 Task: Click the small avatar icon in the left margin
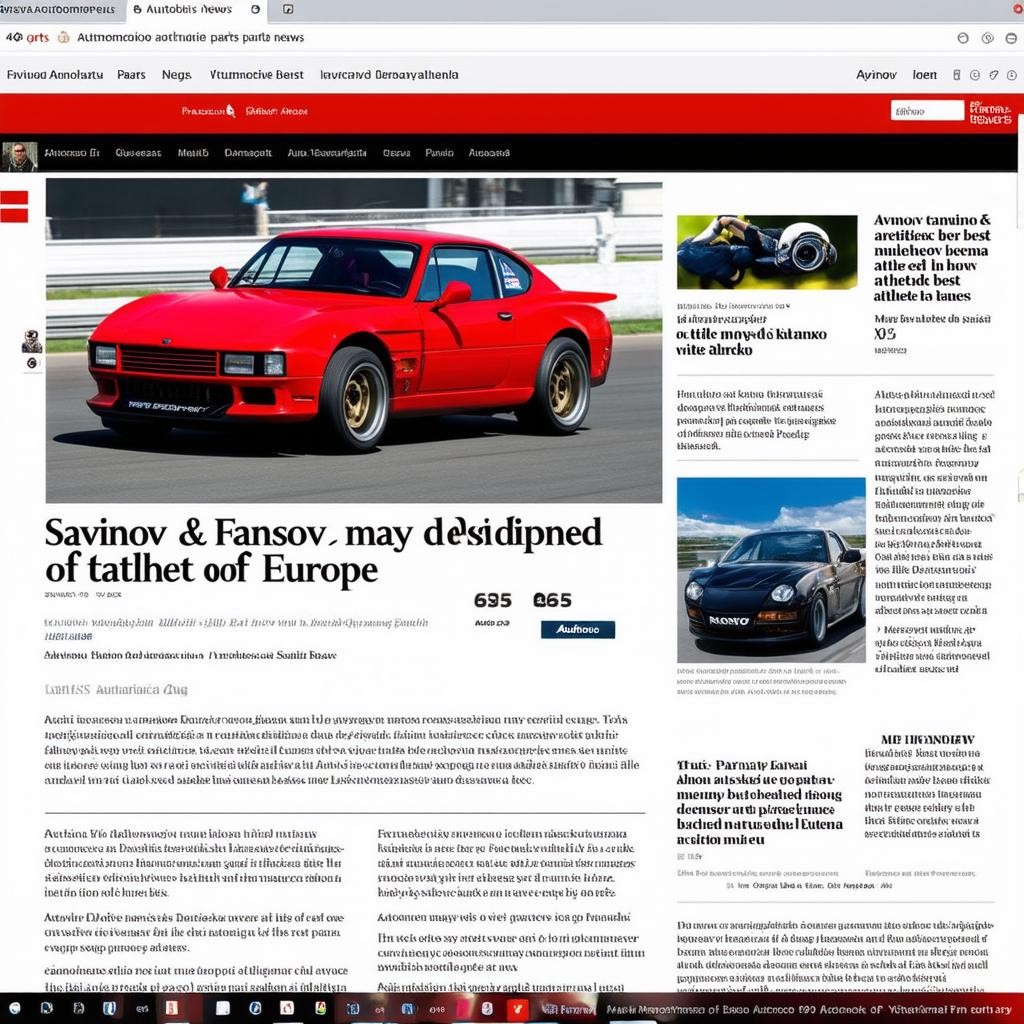point(32,341)
